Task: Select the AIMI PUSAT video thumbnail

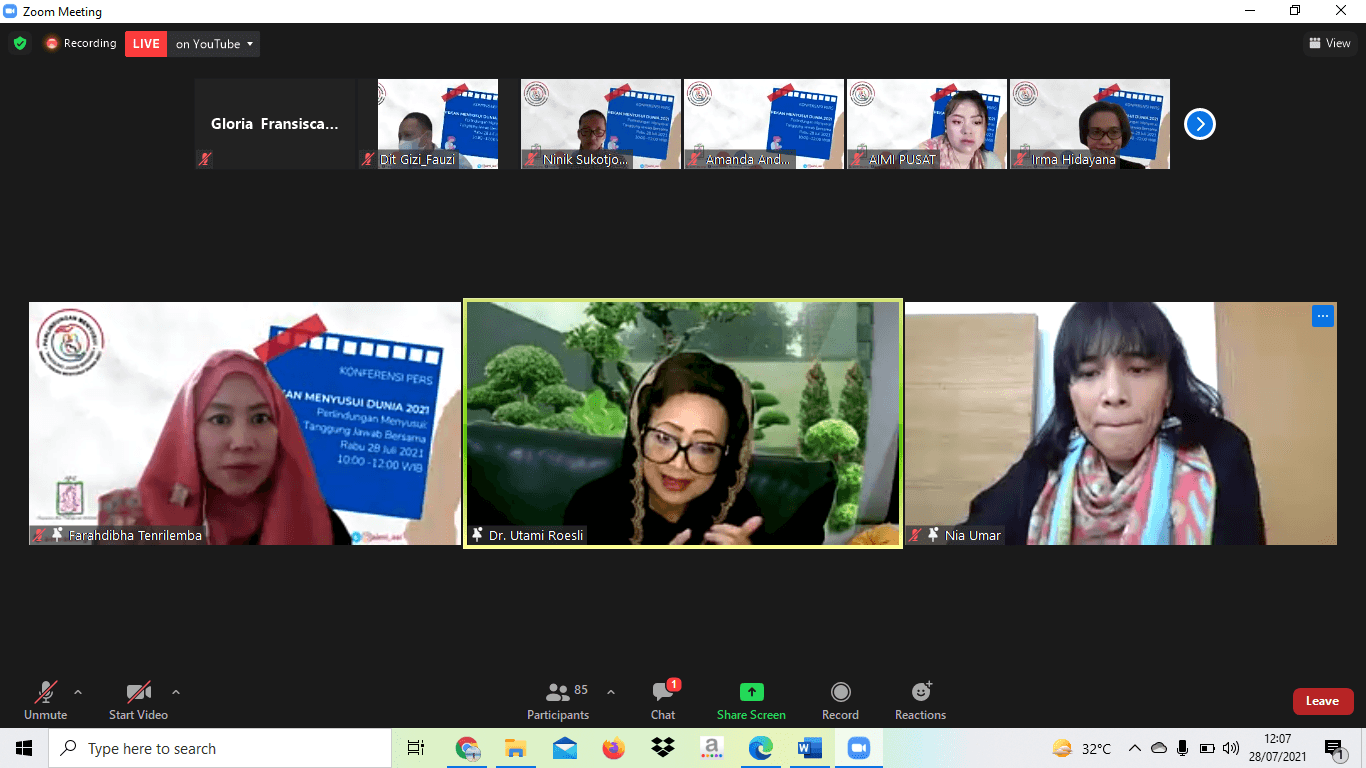Action: click(x=927, y=124)
